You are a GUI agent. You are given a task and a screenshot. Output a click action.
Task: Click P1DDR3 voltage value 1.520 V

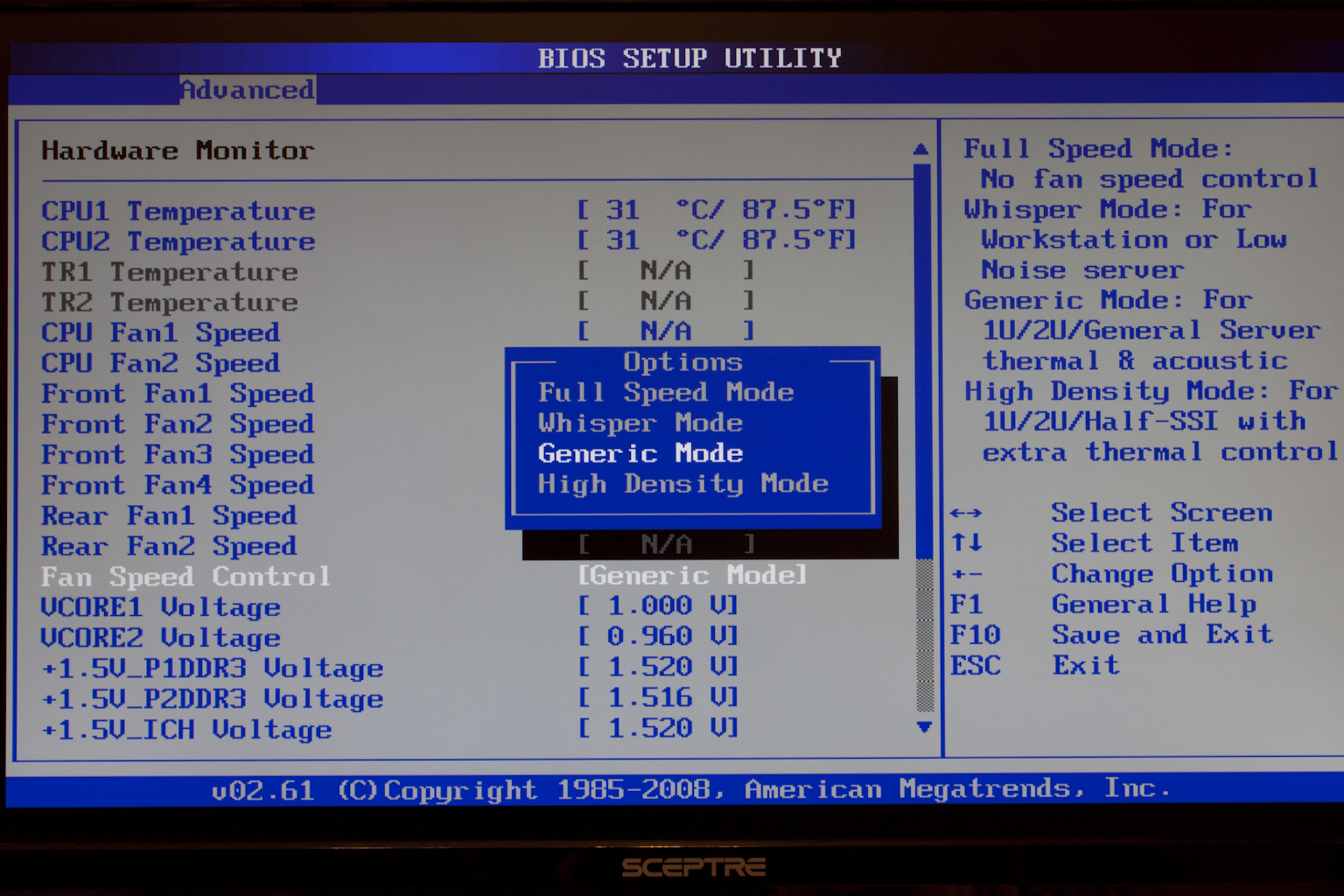pyautogui.click(x=659, y=667)
